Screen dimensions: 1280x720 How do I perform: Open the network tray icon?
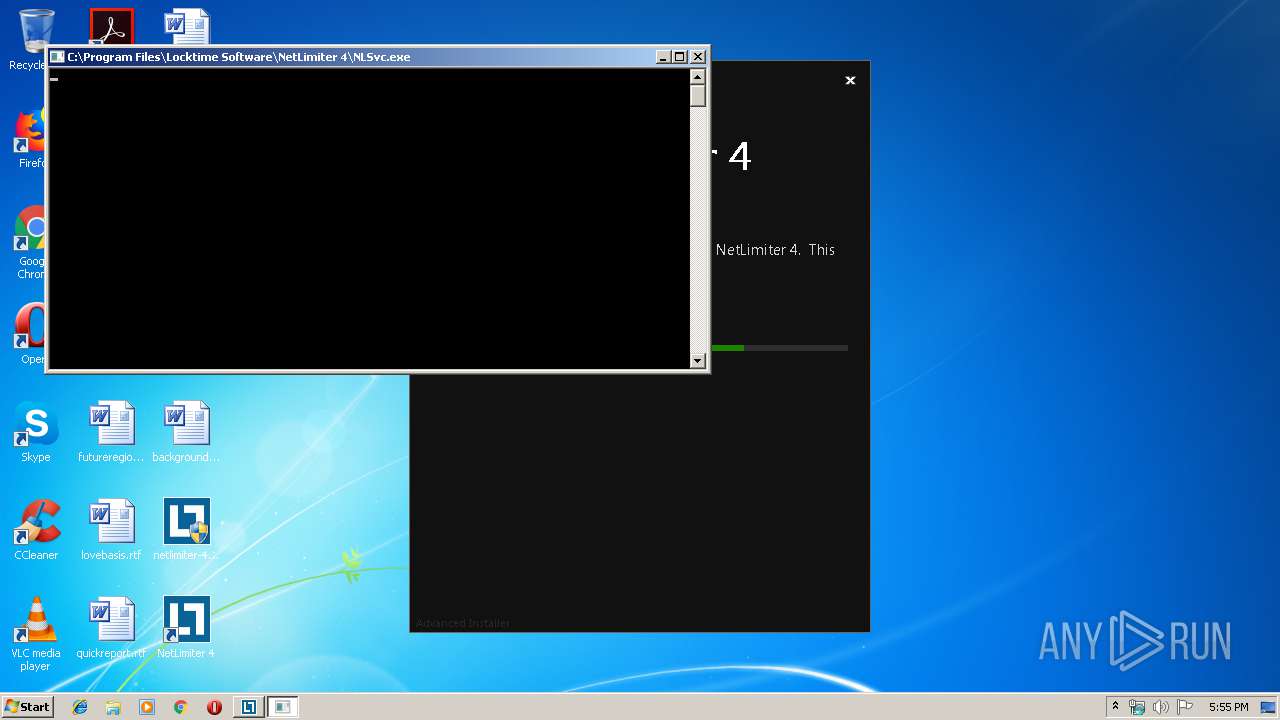pyautogui.click(x=1137, y=707)
